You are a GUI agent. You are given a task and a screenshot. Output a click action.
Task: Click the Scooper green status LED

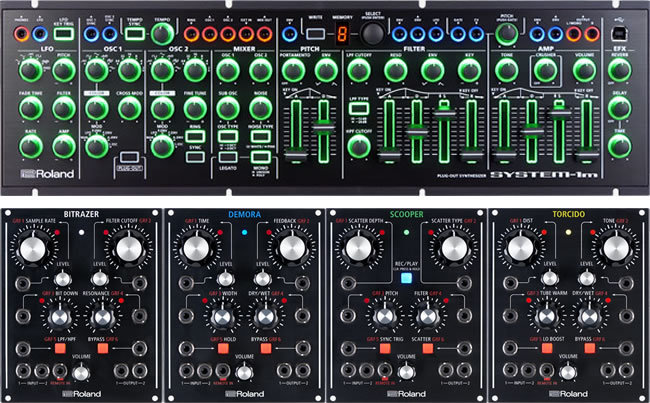[x=406, y=232]
